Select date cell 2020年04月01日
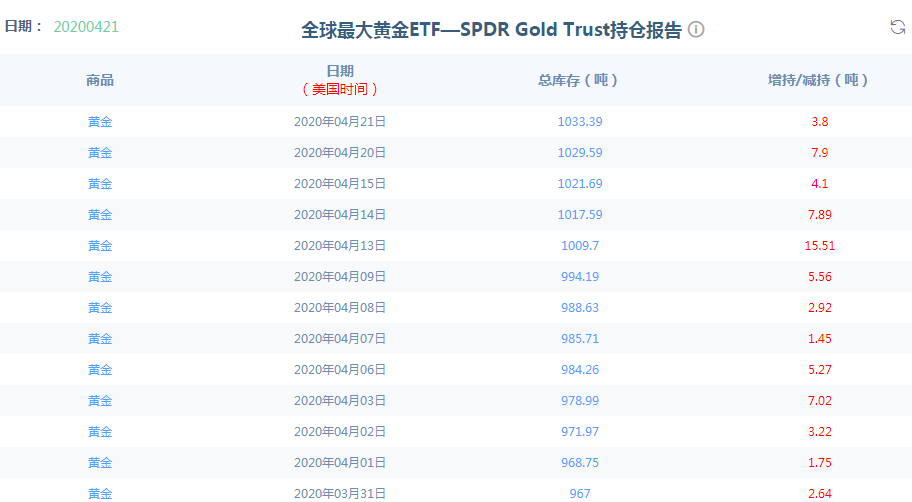The height and width of the screenshot is (502, 912). (x=340, y=463)
